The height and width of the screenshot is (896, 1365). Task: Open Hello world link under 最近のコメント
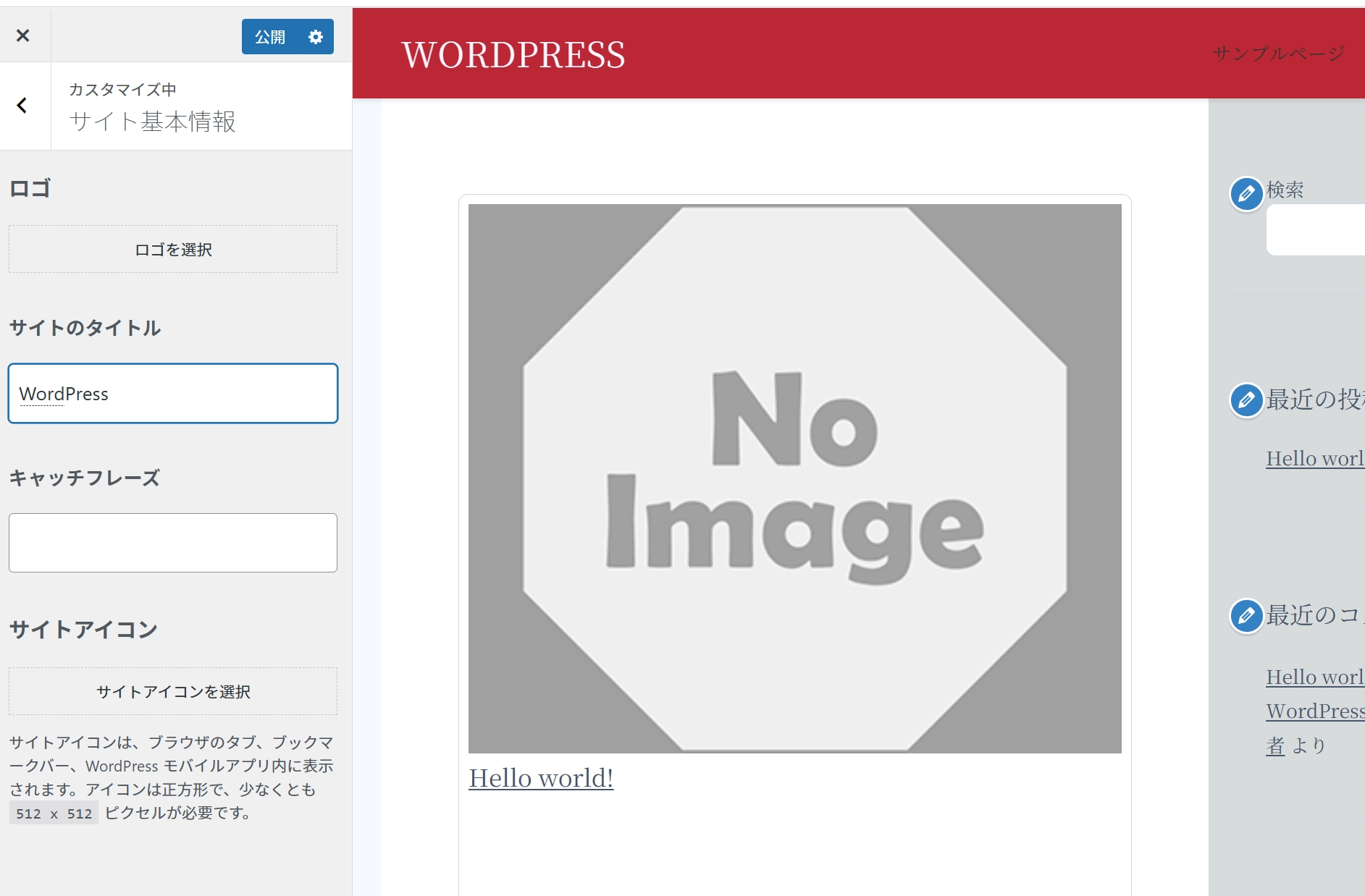click(1314, 677)
